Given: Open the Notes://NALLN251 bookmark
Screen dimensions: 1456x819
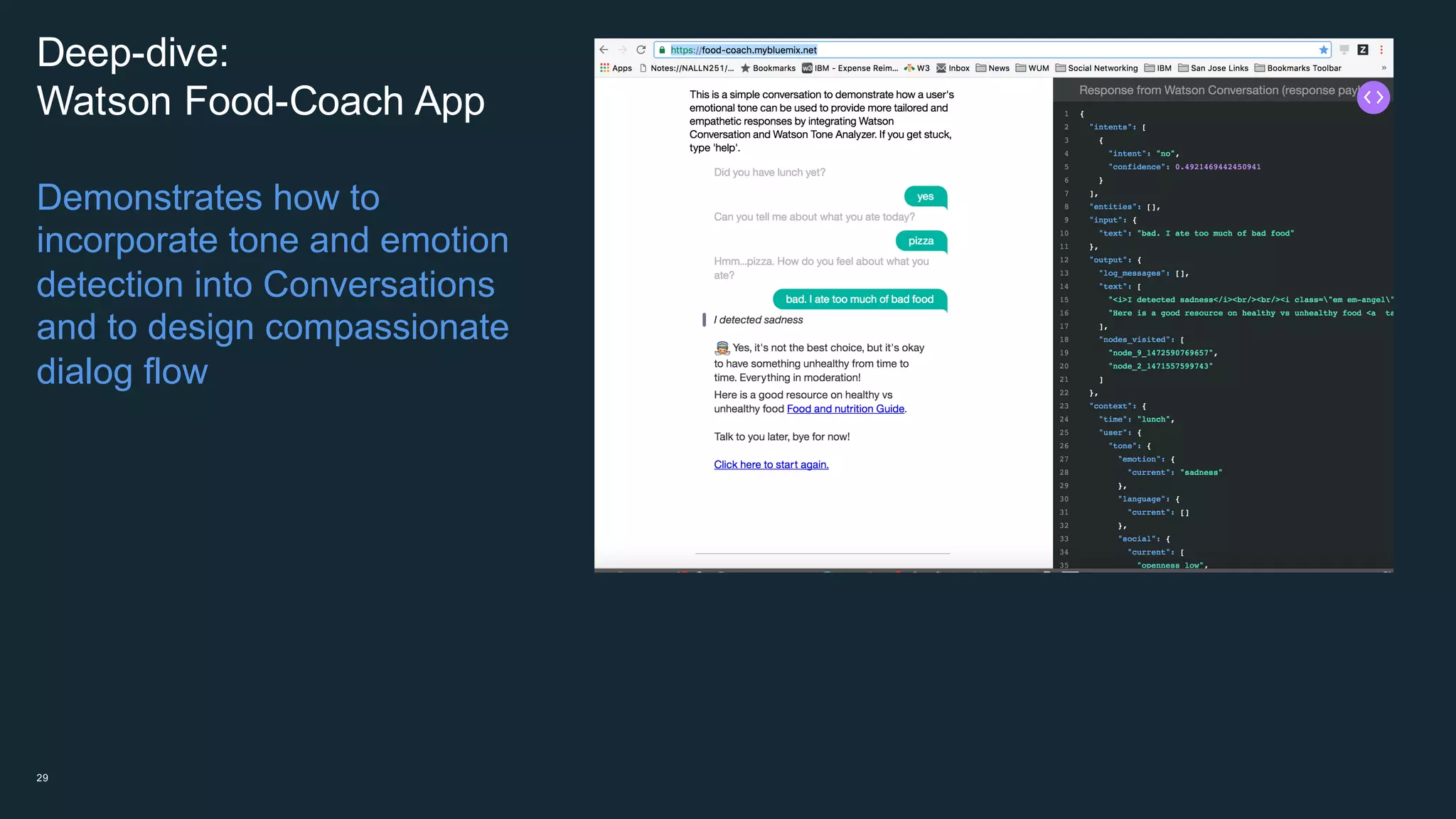Looking at the screenshot, I should tap(687, 68).
